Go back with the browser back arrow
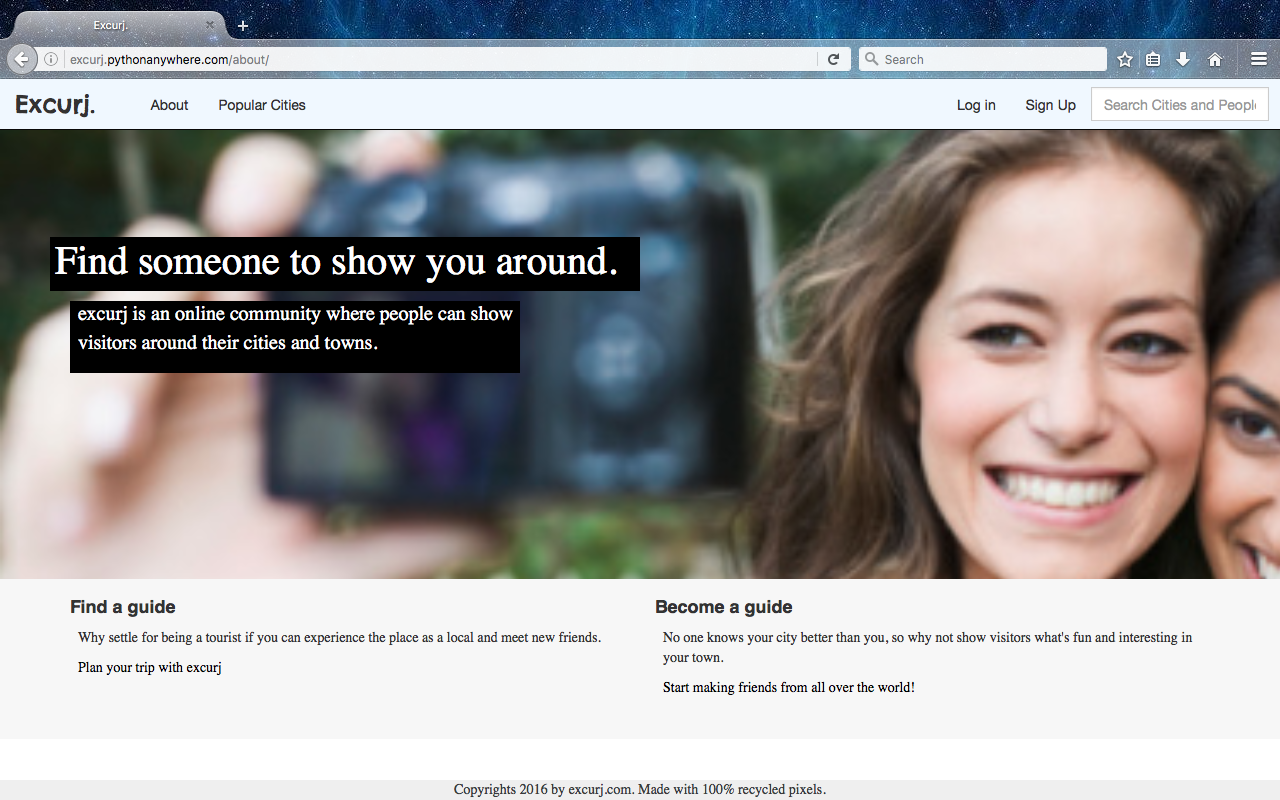The width and height of the screenshot is (1280, 800). [x=21, y=59]
